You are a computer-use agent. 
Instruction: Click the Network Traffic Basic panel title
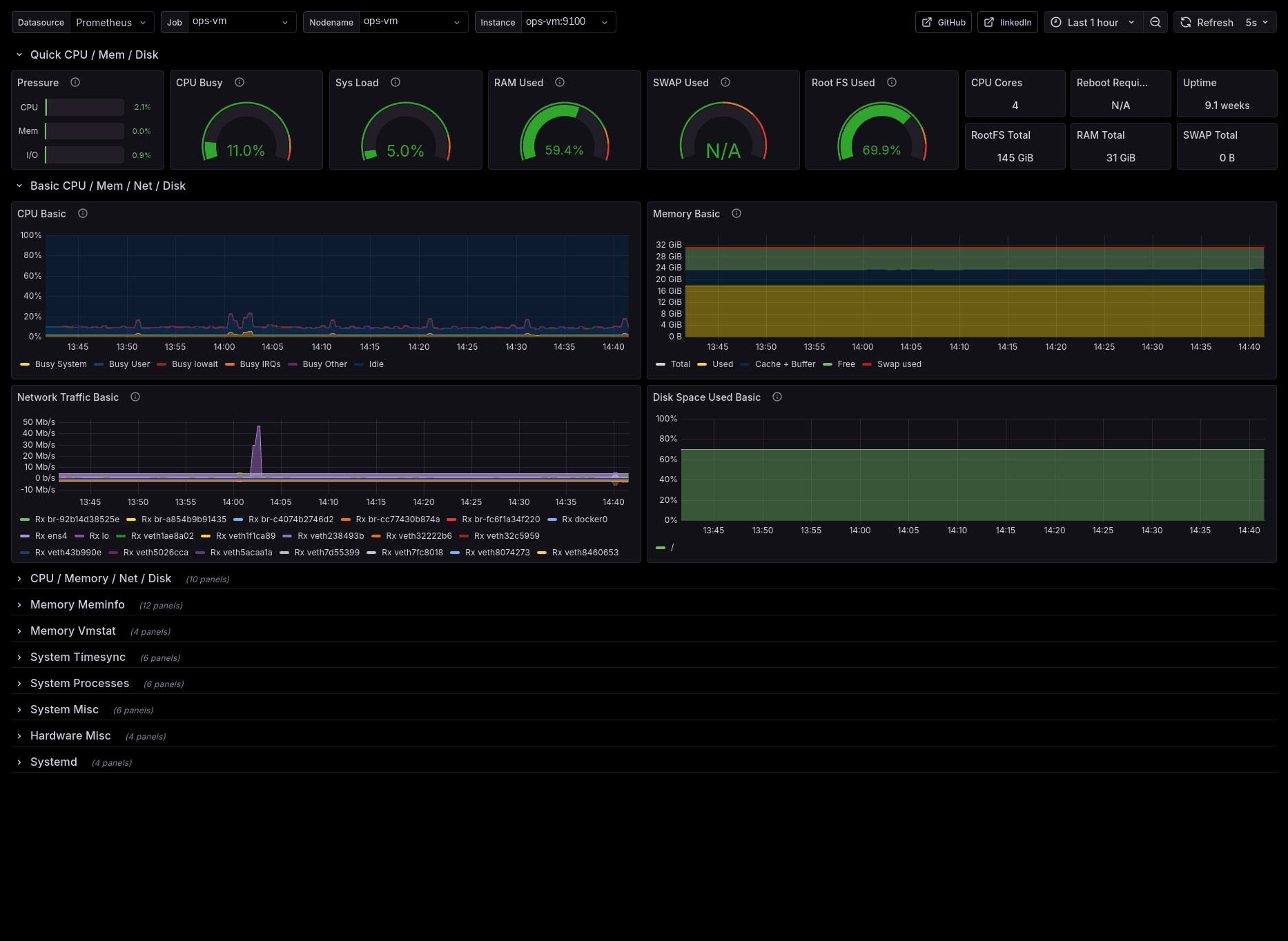click(x=68, y=397)
